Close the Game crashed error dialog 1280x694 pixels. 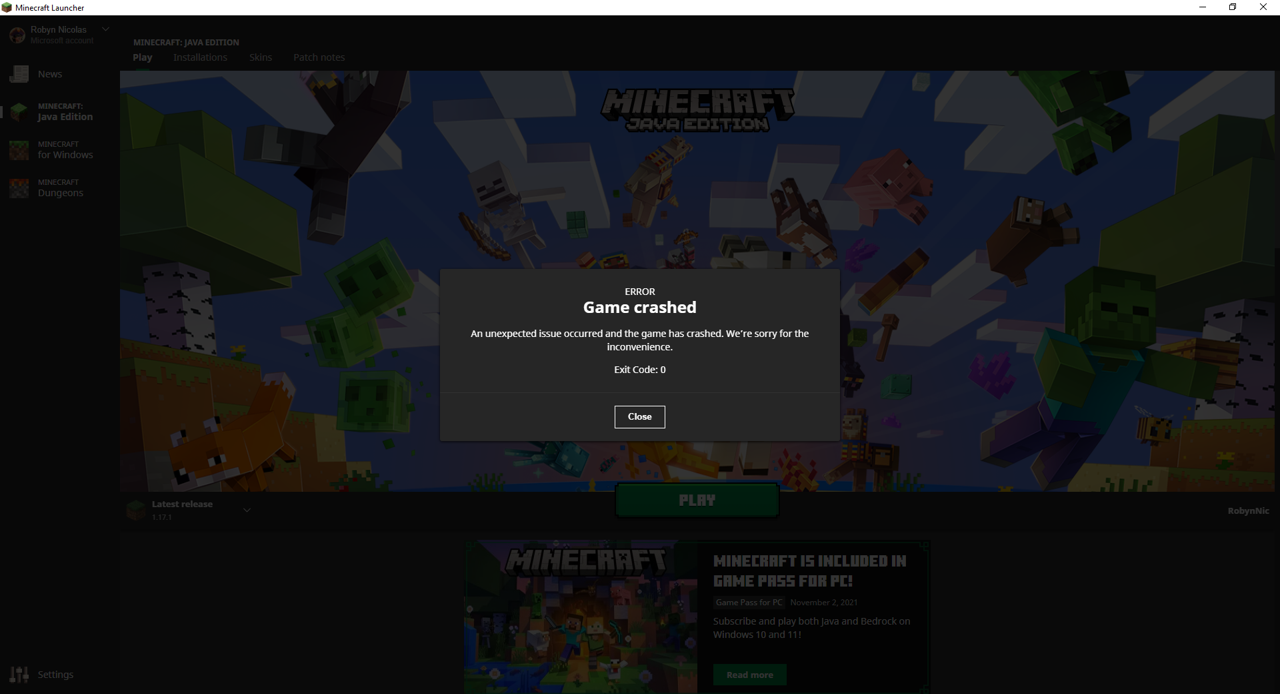pos(639,417)
